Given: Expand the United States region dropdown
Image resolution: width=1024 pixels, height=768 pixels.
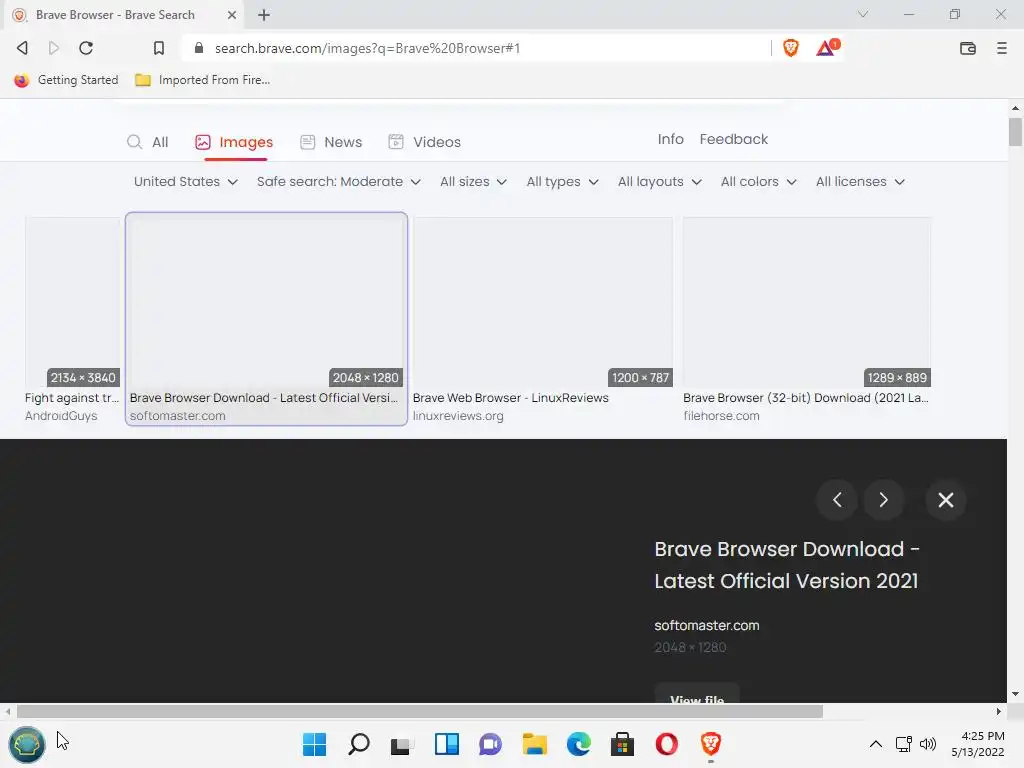Looking at the screenshot, I should coord(185,182).
